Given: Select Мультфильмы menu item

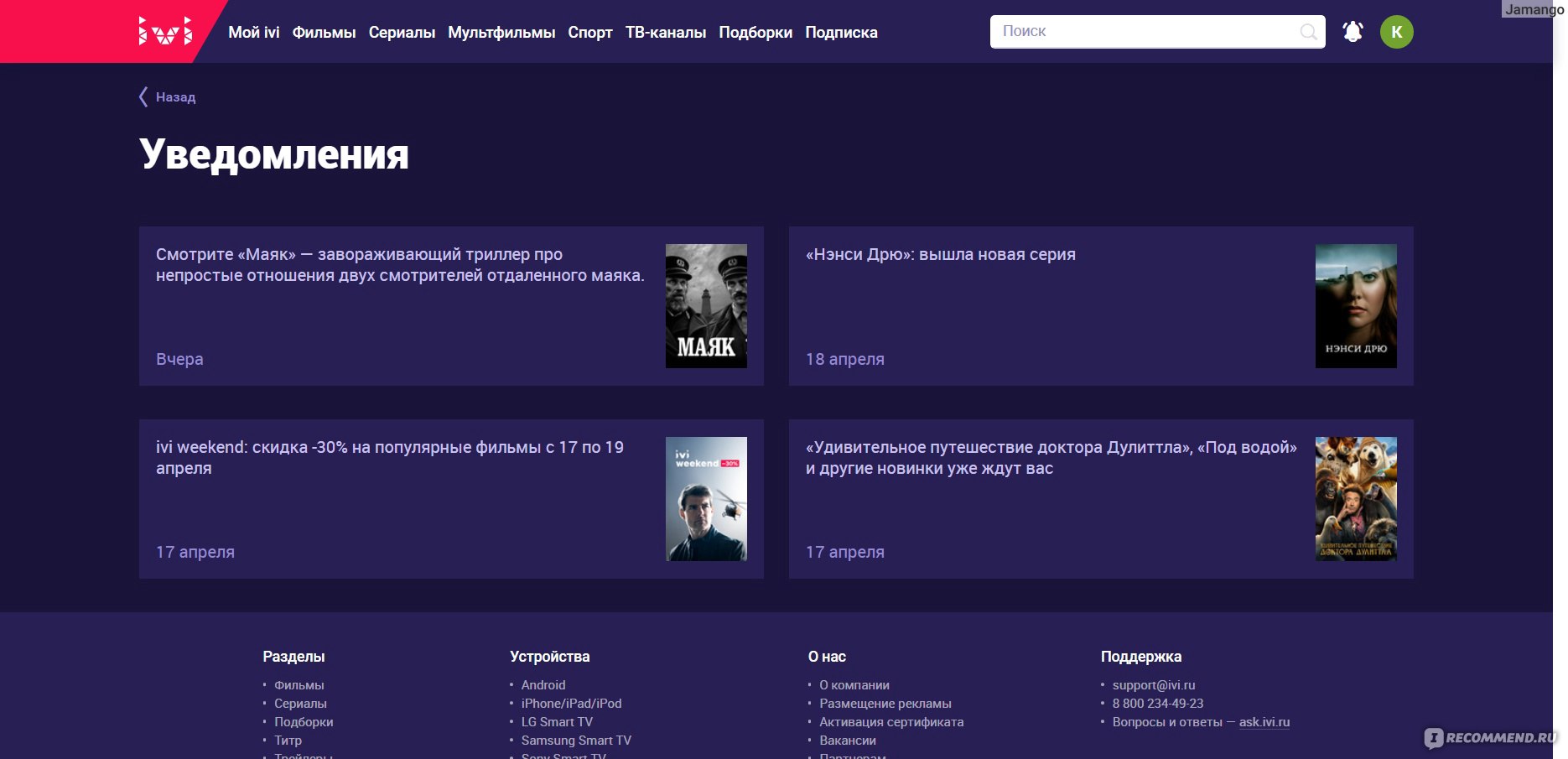Looking at the screenshot, I should [x=501, y=32].
